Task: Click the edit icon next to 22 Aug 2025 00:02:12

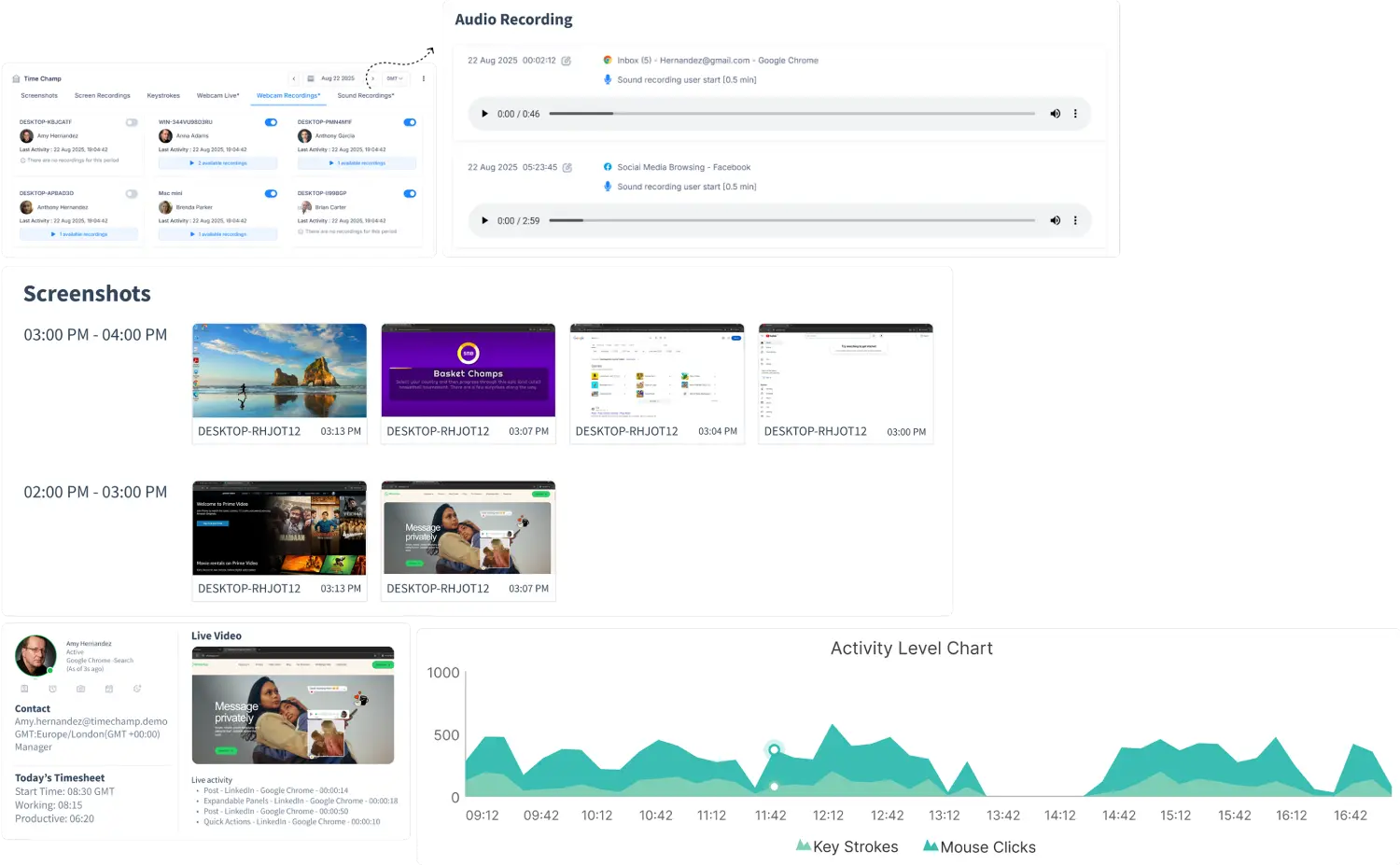Action: click(567, 60)
